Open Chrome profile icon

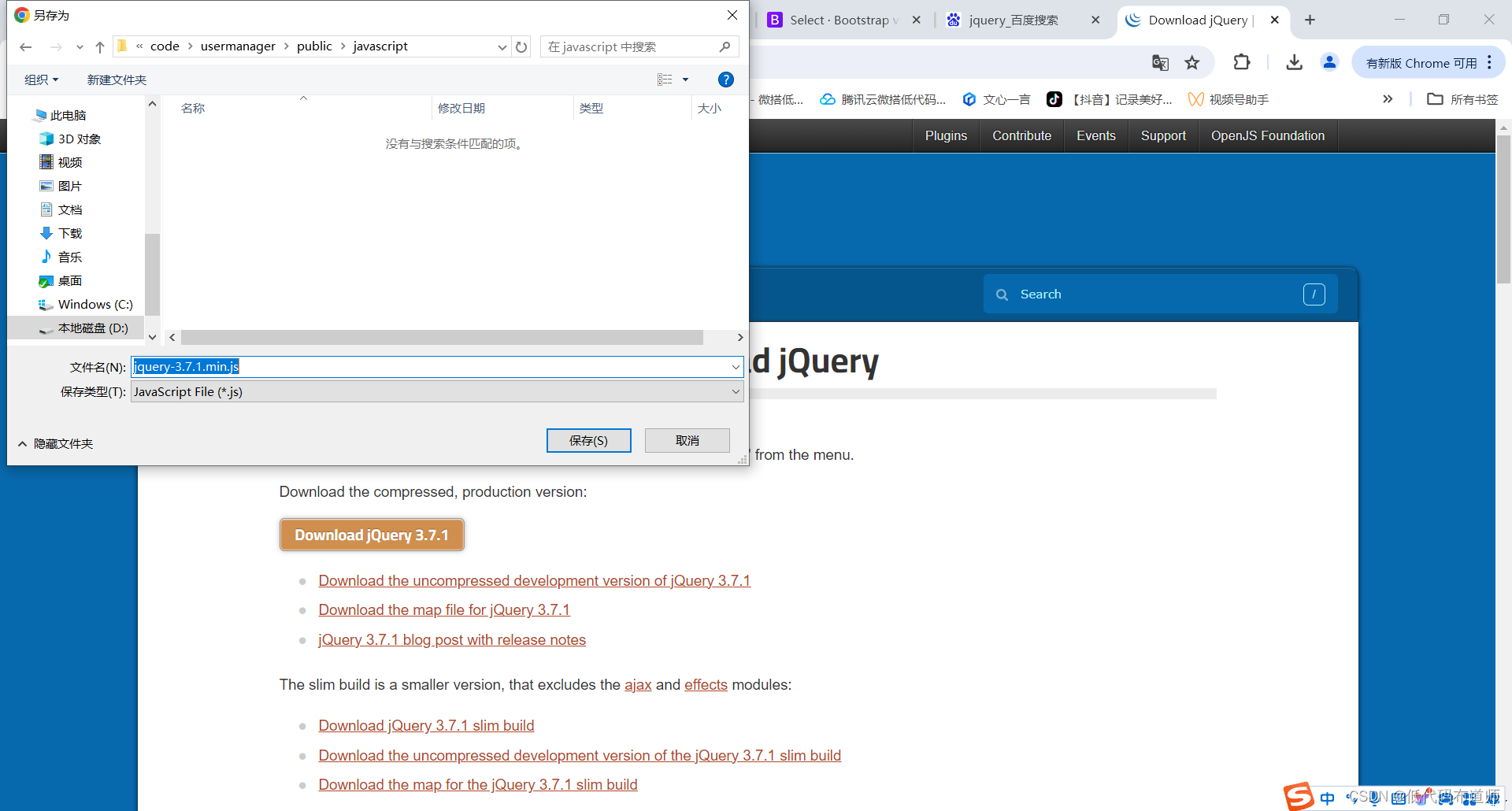[1329, 62]
